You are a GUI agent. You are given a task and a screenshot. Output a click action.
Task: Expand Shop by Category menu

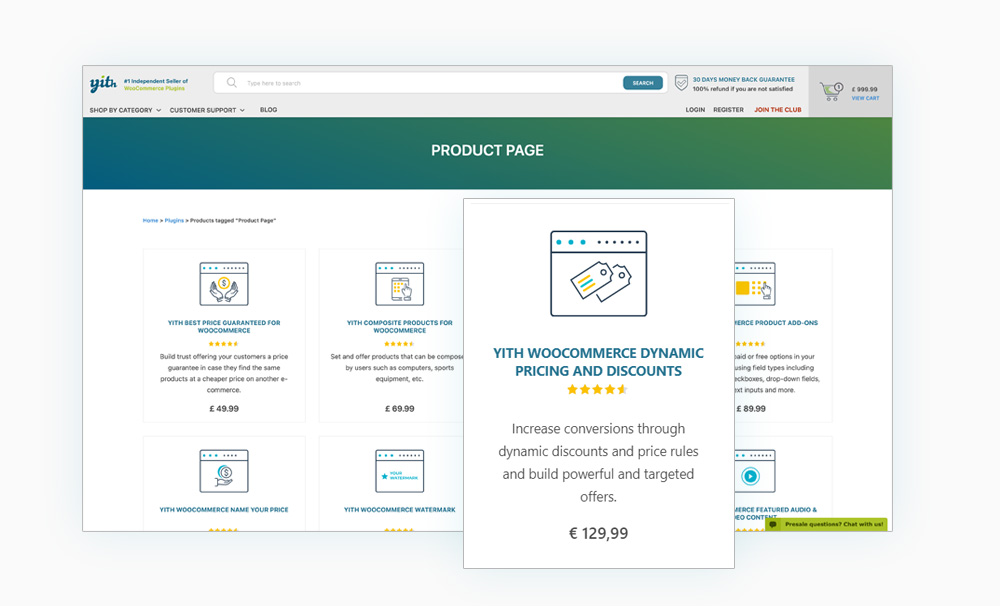125,110
